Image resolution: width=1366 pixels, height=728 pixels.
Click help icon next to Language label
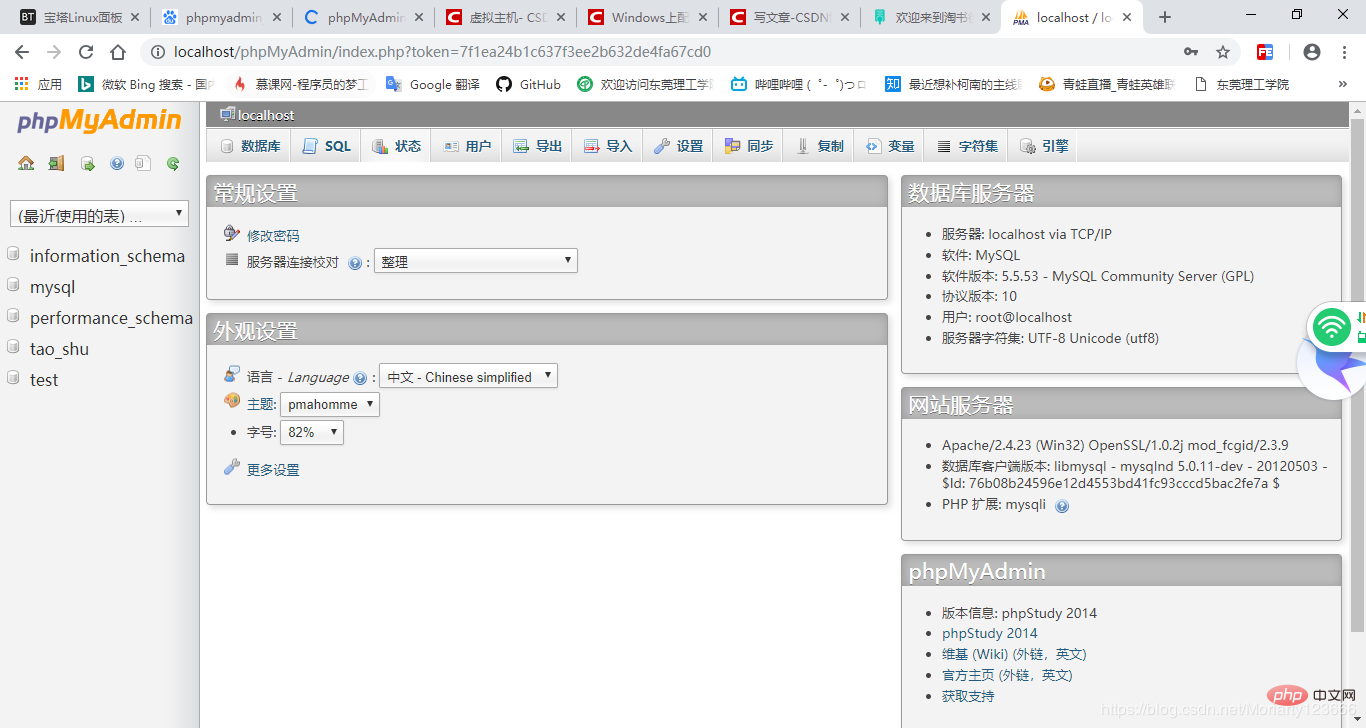(x=360, y=378)
